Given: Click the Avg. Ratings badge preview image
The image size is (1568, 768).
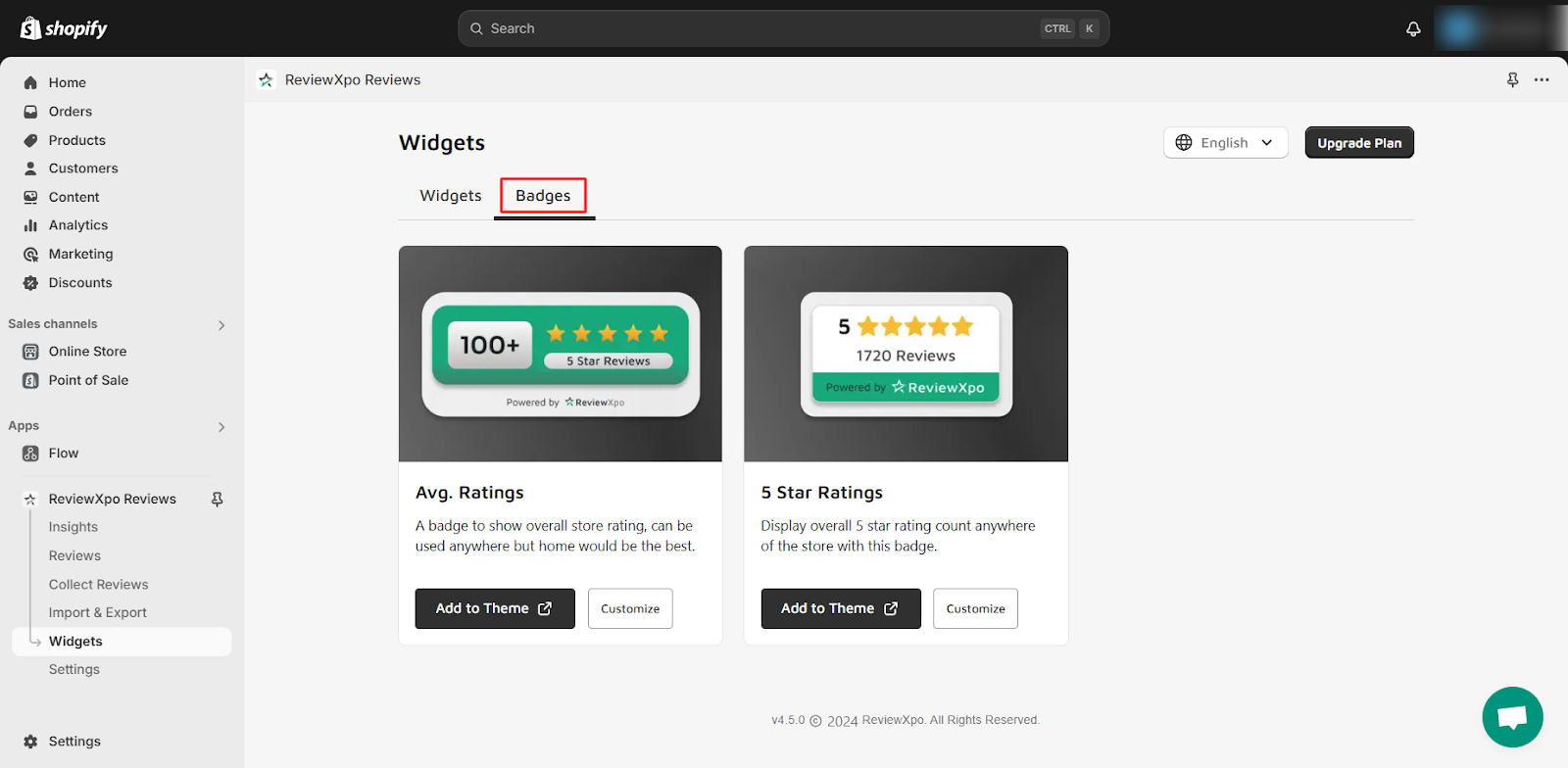Looking at the screenshot, I should coord(561,354).
